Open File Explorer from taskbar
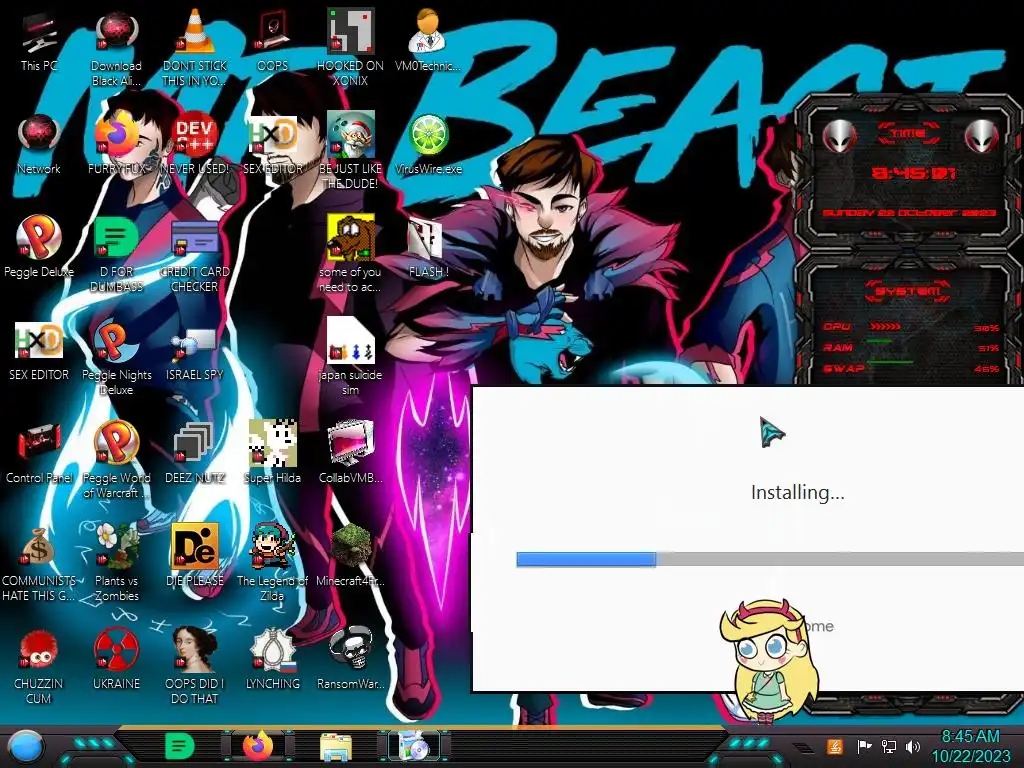The image size is (1024, 768). [x=336, y=747]
